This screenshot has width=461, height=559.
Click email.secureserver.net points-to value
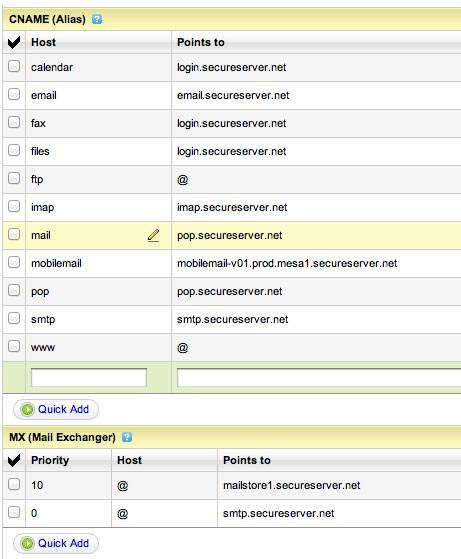[233, 95]
